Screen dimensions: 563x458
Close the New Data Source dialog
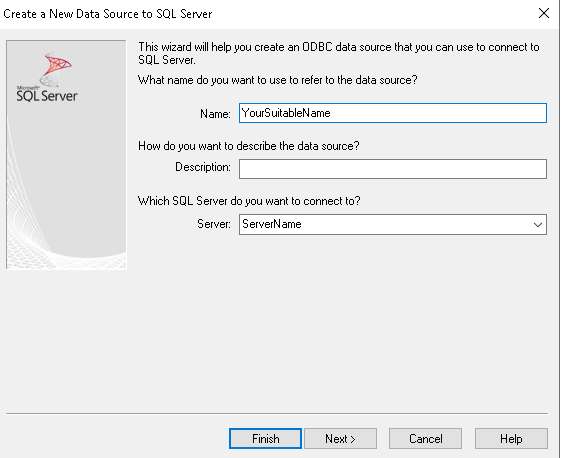(544, 13)
